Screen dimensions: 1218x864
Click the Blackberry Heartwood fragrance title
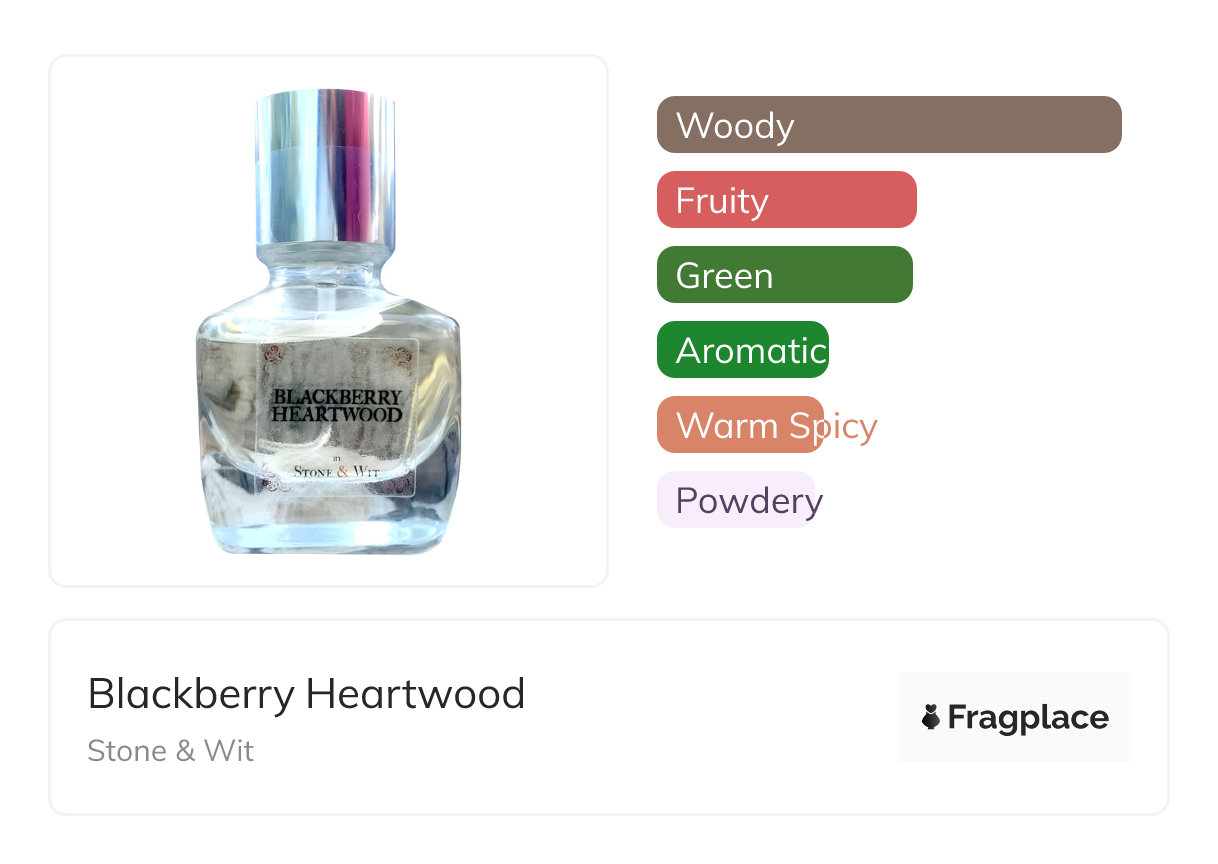(x=306, y=694)
